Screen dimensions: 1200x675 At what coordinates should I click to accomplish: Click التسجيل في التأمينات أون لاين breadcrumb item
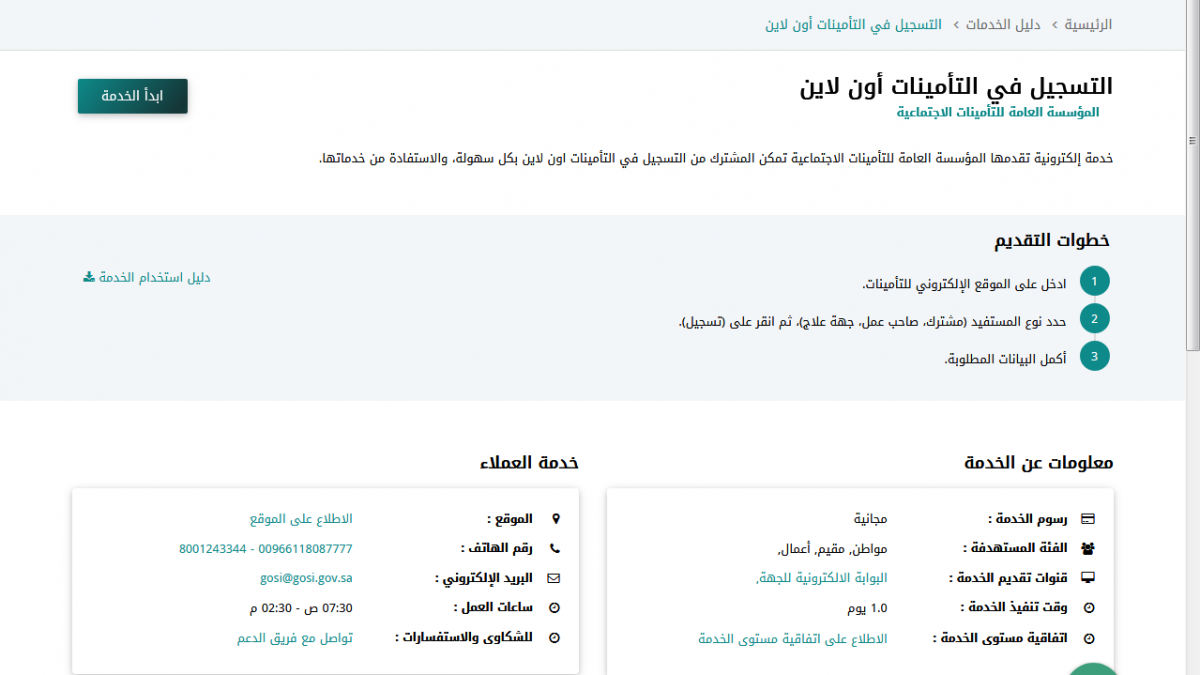tap(853, 24)
